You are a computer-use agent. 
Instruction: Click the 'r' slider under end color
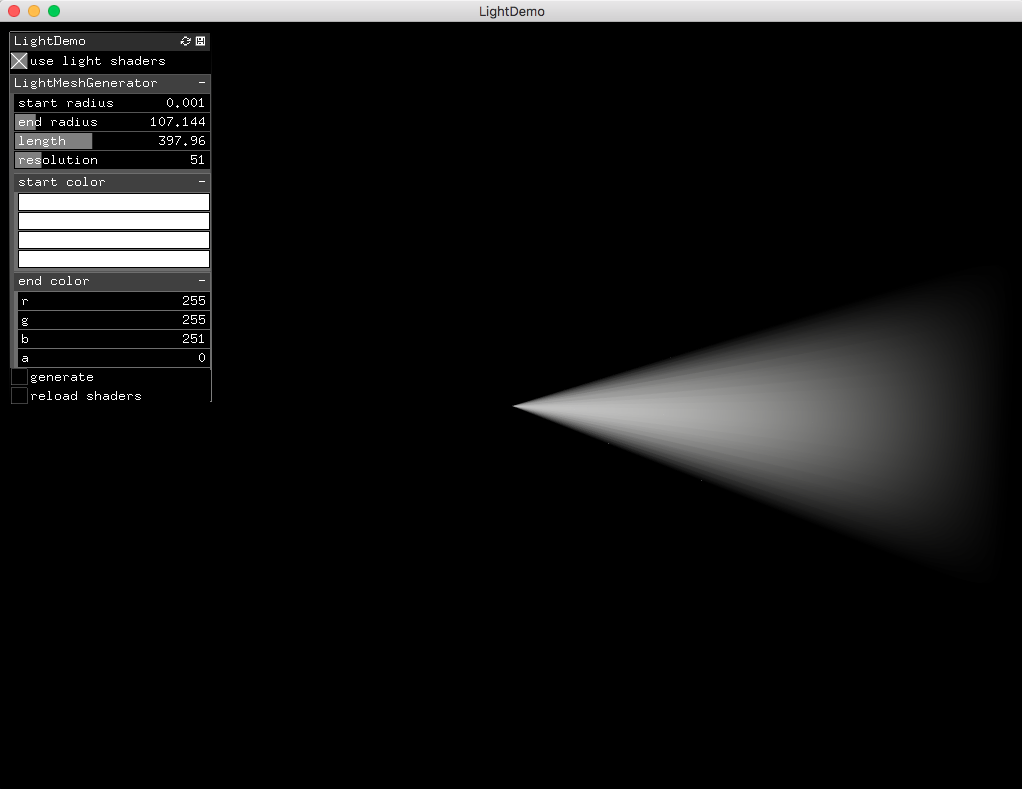[110, 300]
